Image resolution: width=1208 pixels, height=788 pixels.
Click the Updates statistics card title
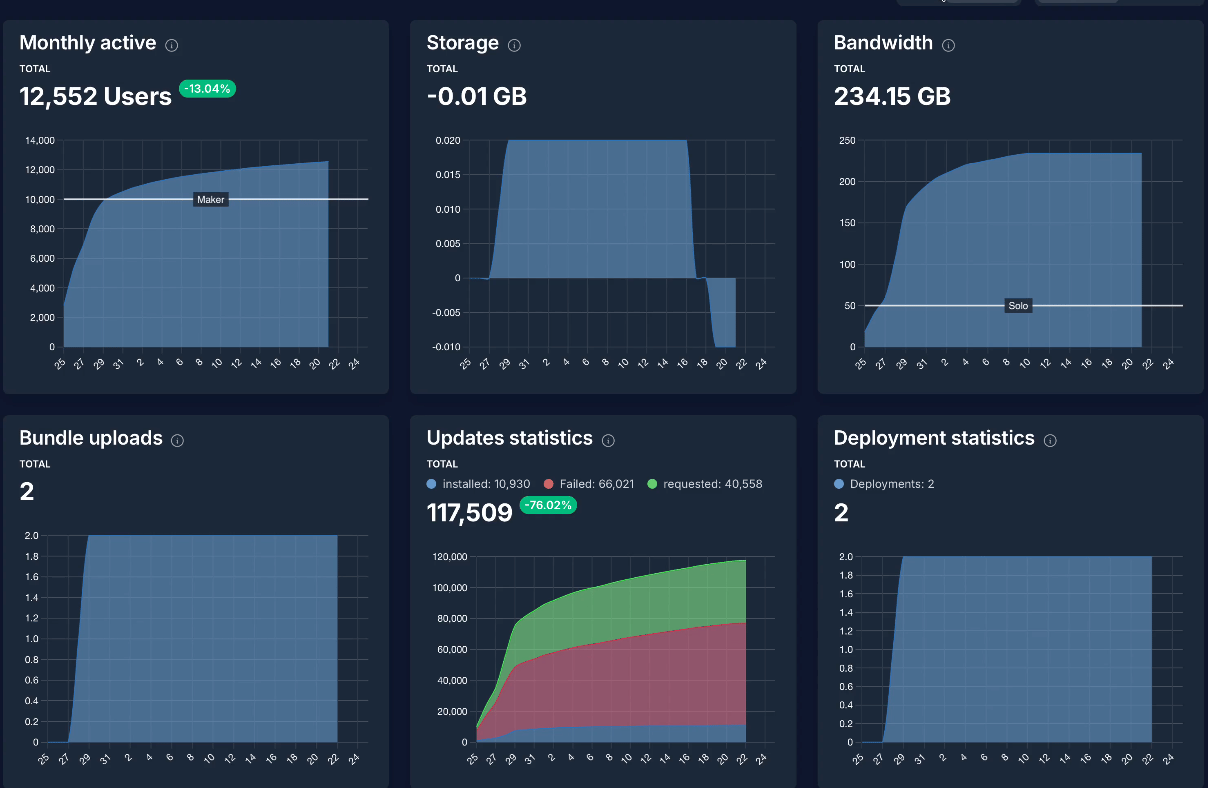coord(510,438)
